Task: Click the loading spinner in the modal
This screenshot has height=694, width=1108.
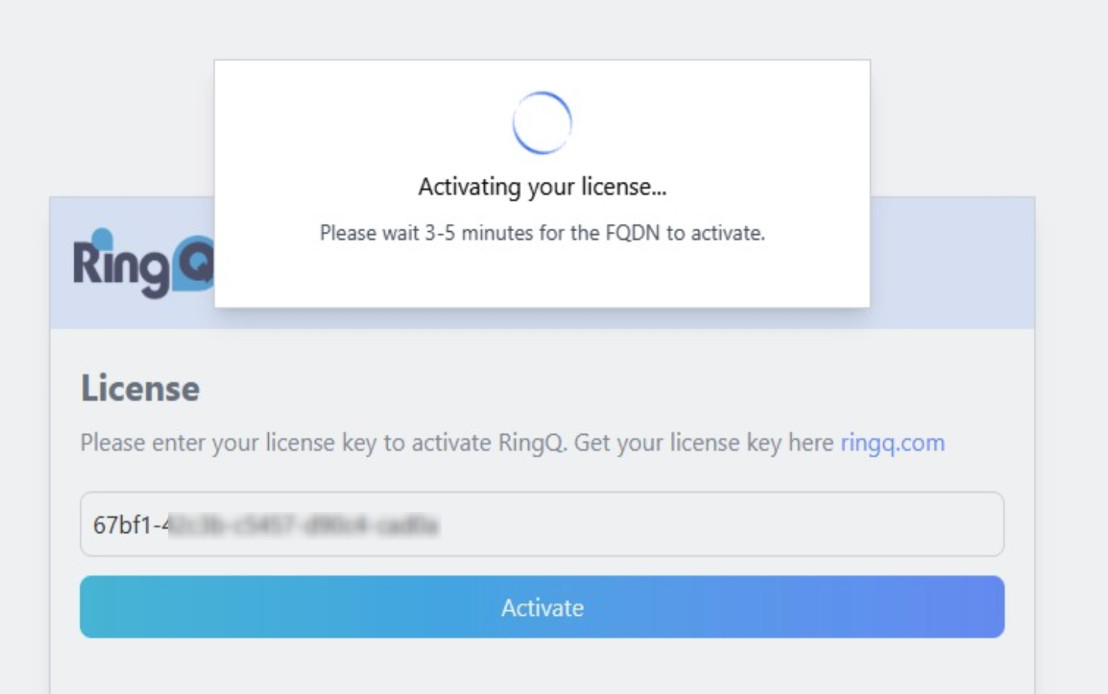Action: pyautogui.click(x=541, y=120)
